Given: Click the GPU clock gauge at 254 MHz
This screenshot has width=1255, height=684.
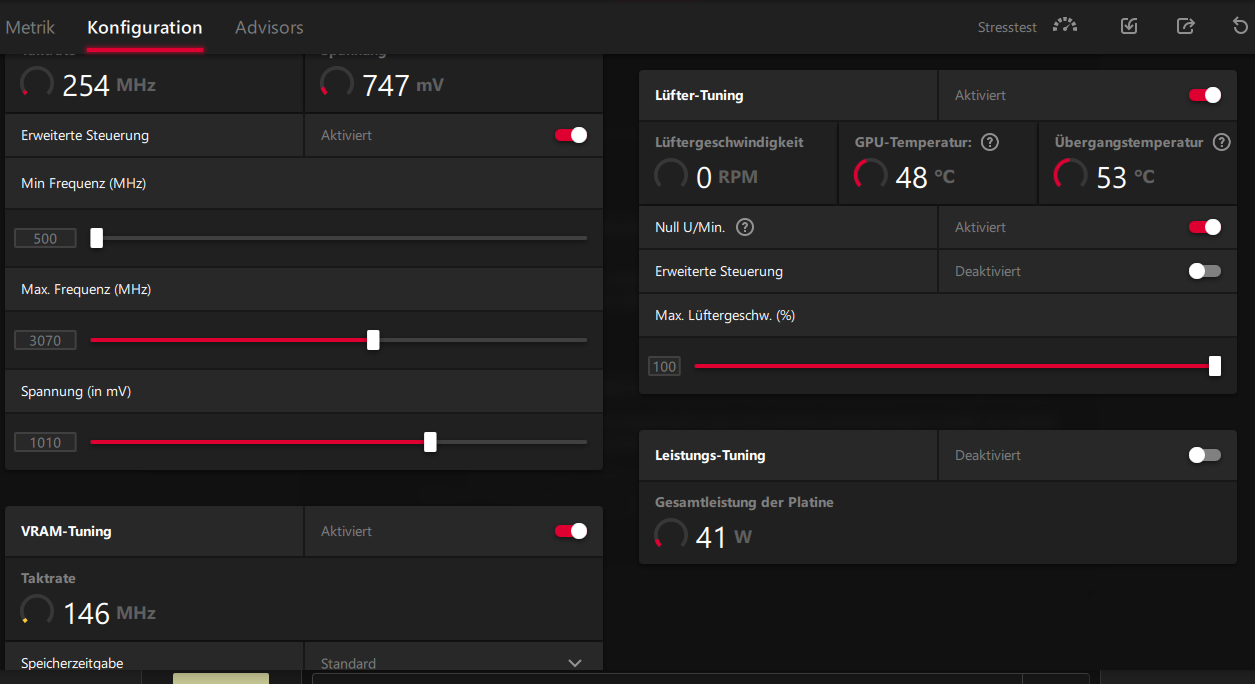Looking at the screenshot, I should [37, 84].
